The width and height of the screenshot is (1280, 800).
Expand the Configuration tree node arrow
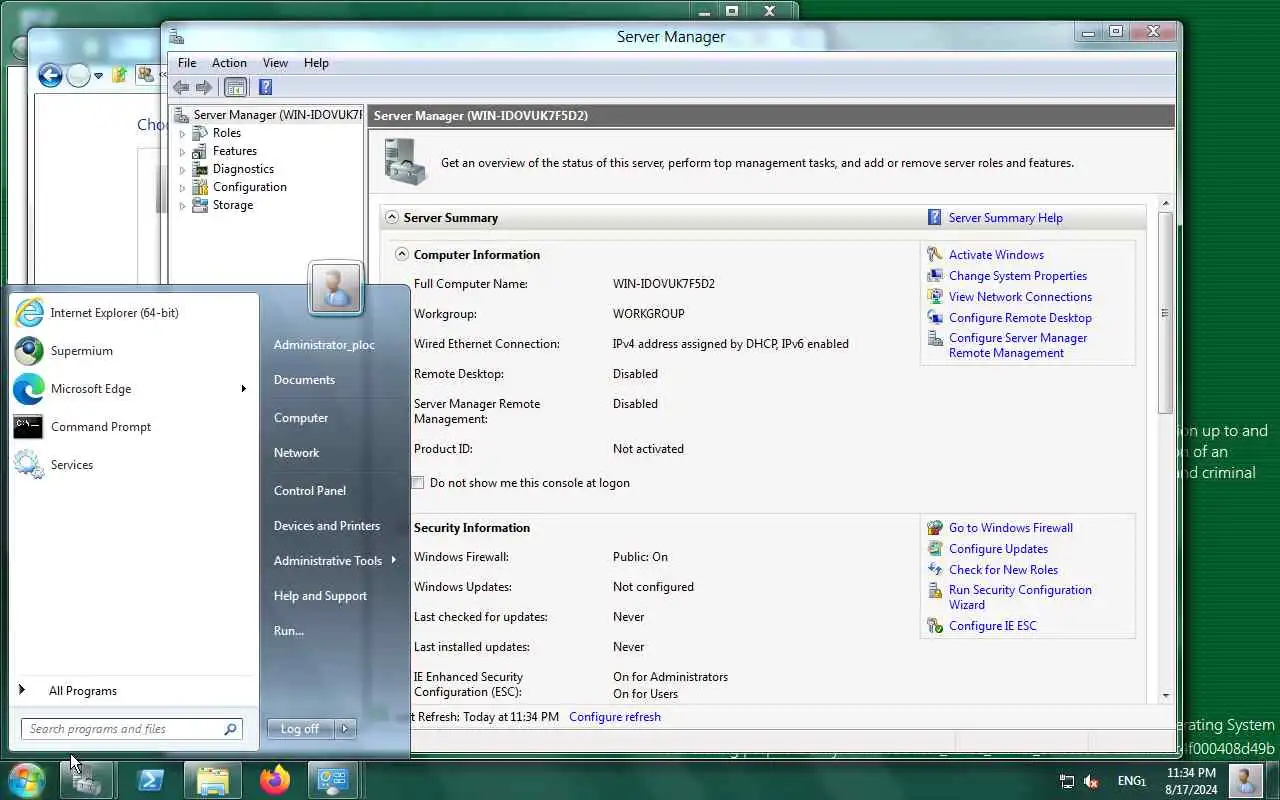coord(182,187)
